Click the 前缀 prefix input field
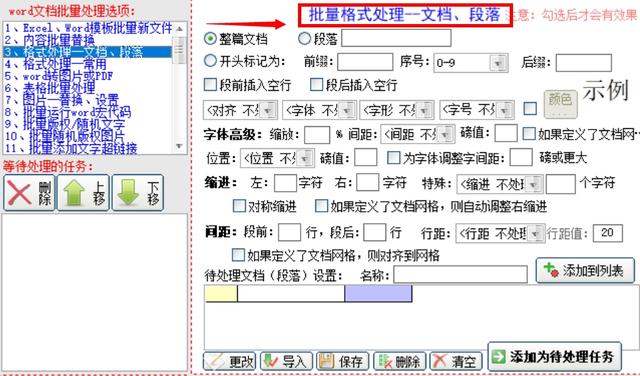The width and height of the screenshot is (640, 376). [365, 62]
